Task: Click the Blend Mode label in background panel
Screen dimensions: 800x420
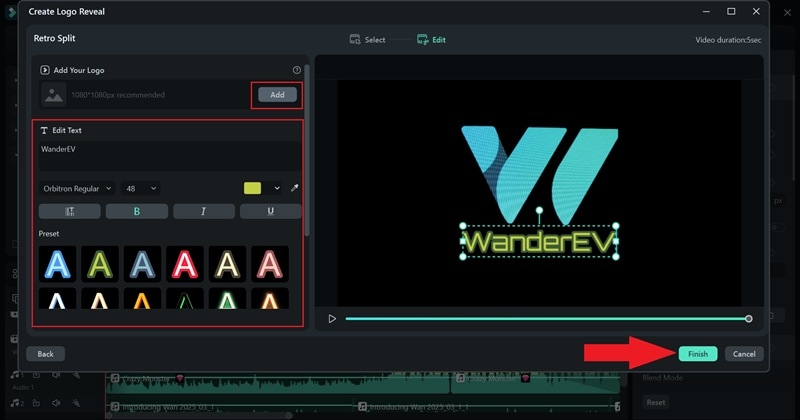Action: (662, 378)
